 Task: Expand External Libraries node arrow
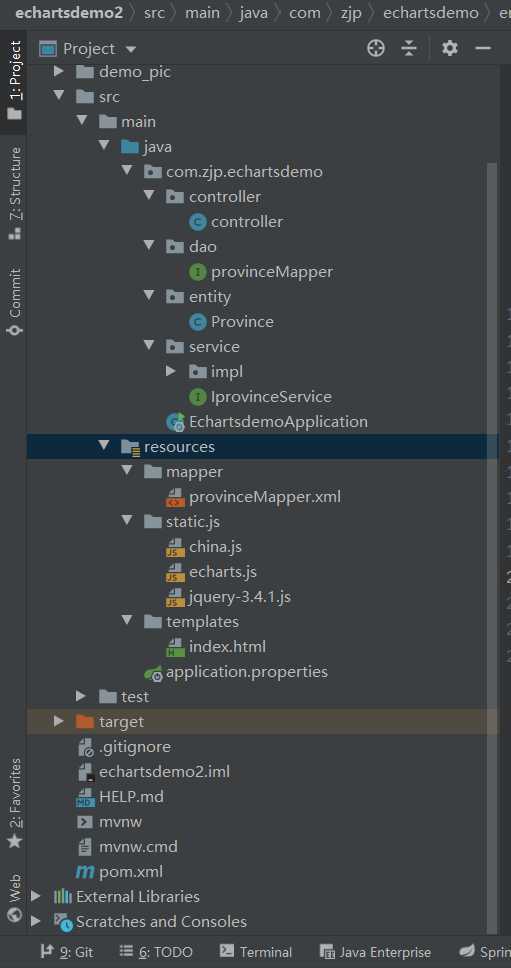pyautogui.click(x=36, y=895)
